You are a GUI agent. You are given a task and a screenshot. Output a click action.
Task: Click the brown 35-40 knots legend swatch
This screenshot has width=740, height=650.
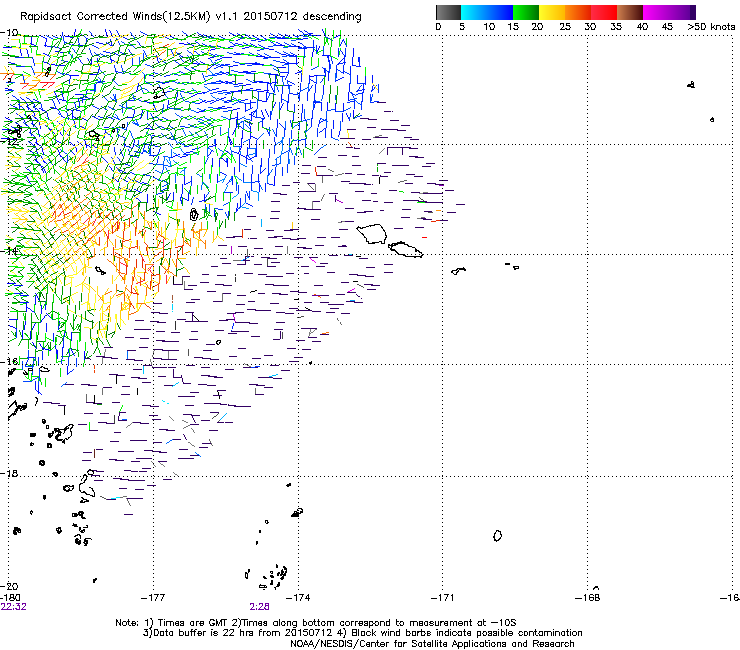click(x=630, y=12)
